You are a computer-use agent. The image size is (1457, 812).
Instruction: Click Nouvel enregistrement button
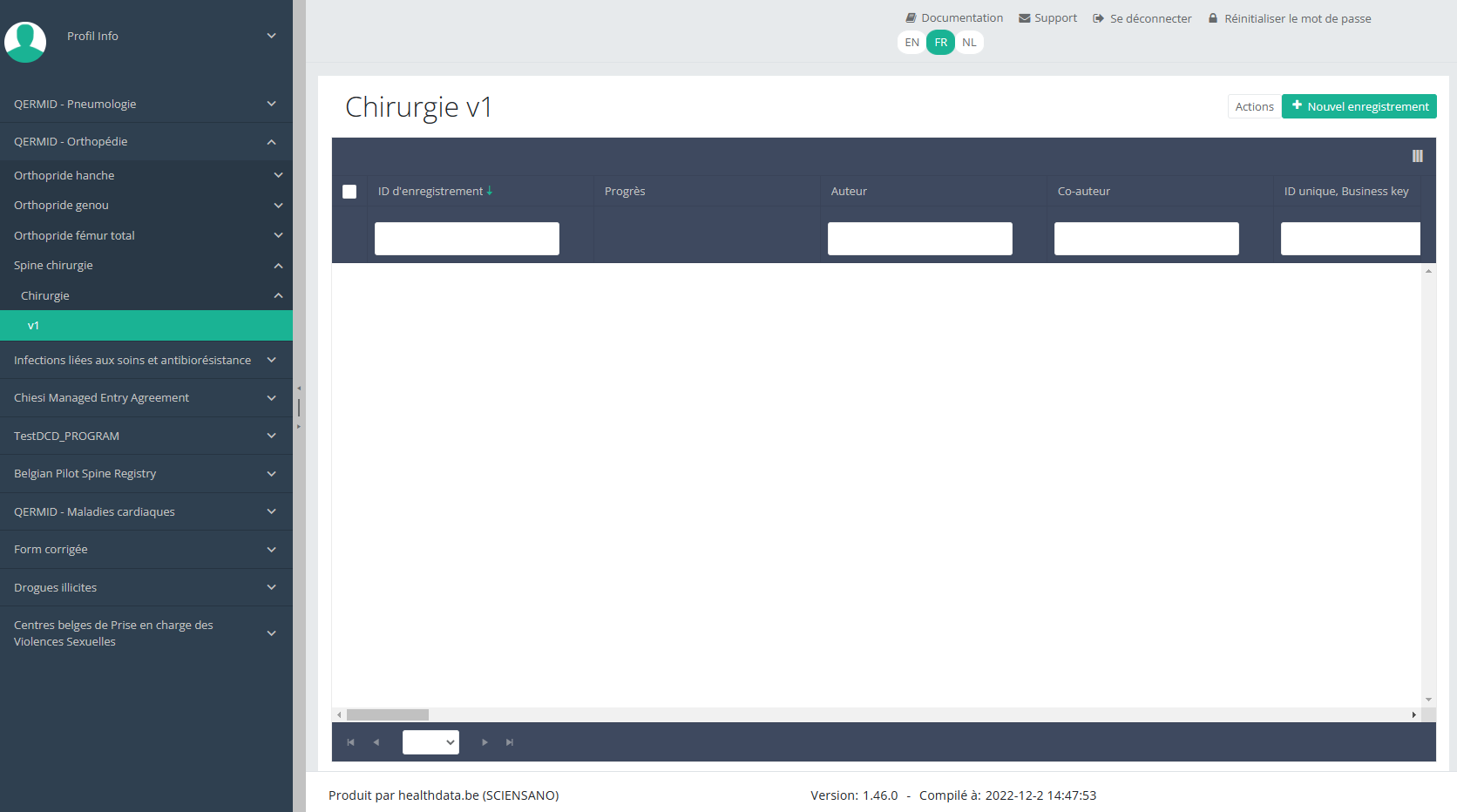(1359, 106)
